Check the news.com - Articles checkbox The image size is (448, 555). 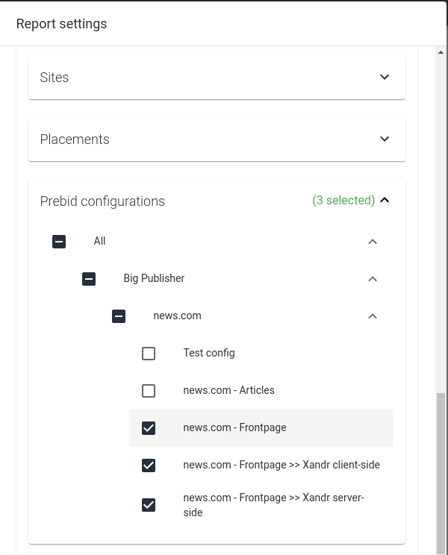[148, 391]
